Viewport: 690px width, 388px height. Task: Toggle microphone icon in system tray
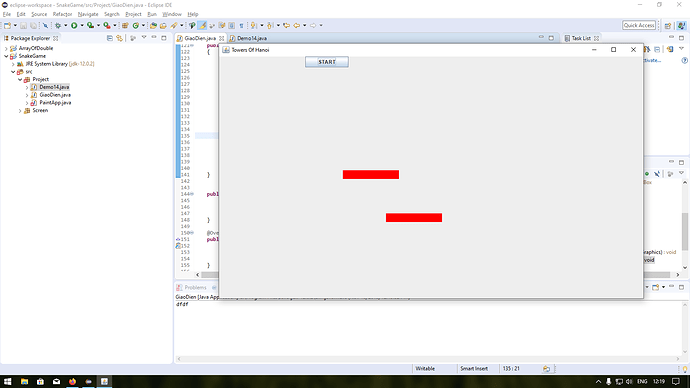pyautogui.click(x=609, y=381)
